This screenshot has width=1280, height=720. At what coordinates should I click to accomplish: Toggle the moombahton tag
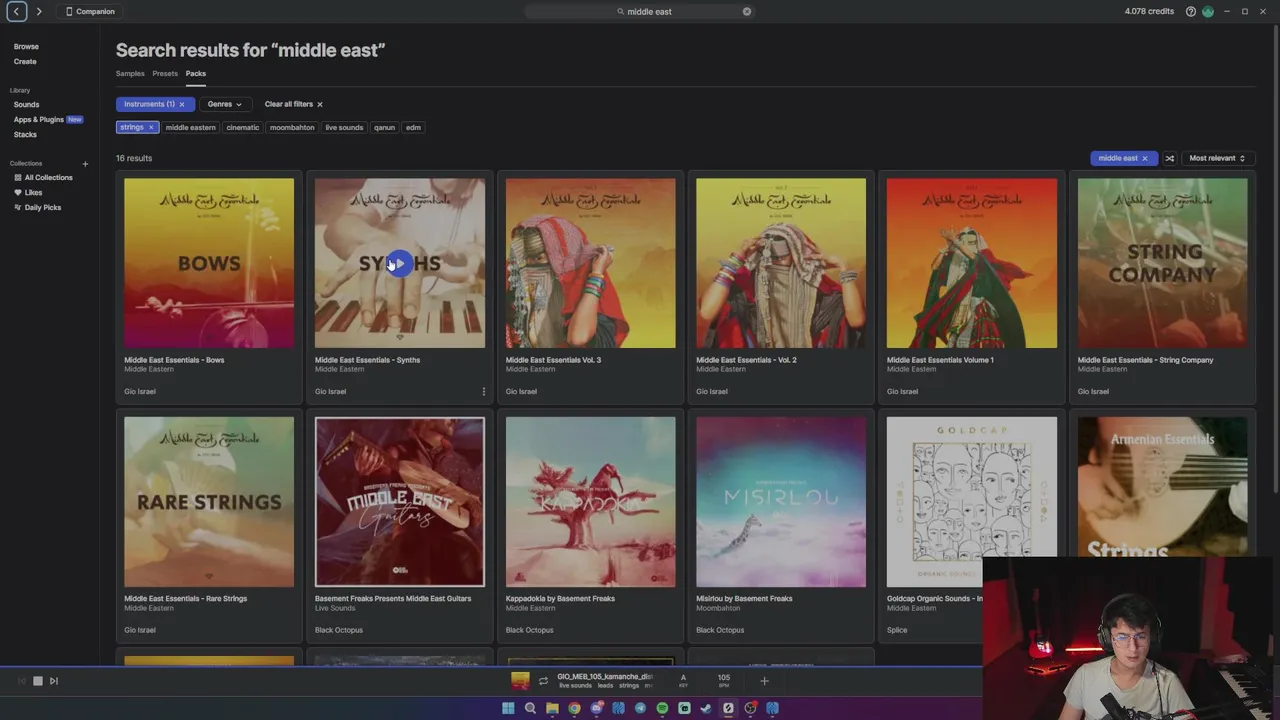[292, 127]
